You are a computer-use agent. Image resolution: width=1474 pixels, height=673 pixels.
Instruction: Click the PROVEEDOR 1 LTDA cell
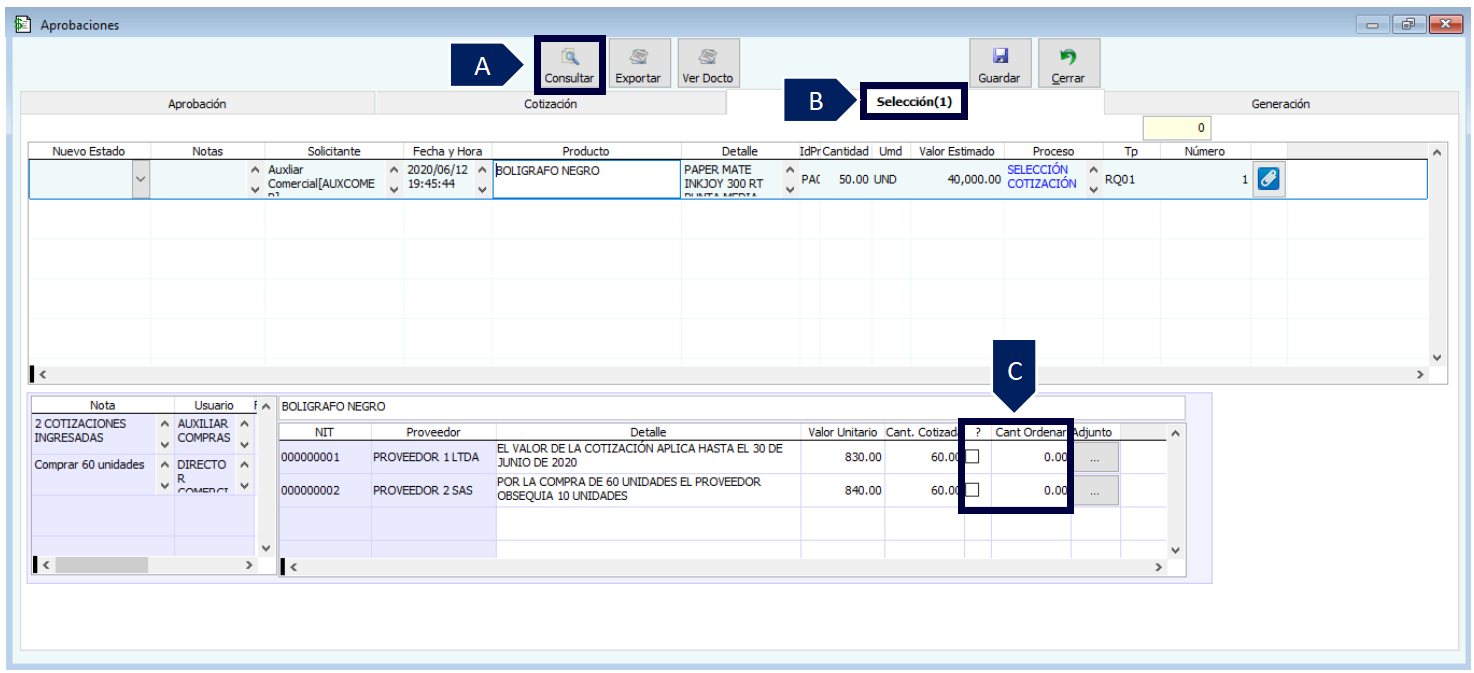[433, 457]
